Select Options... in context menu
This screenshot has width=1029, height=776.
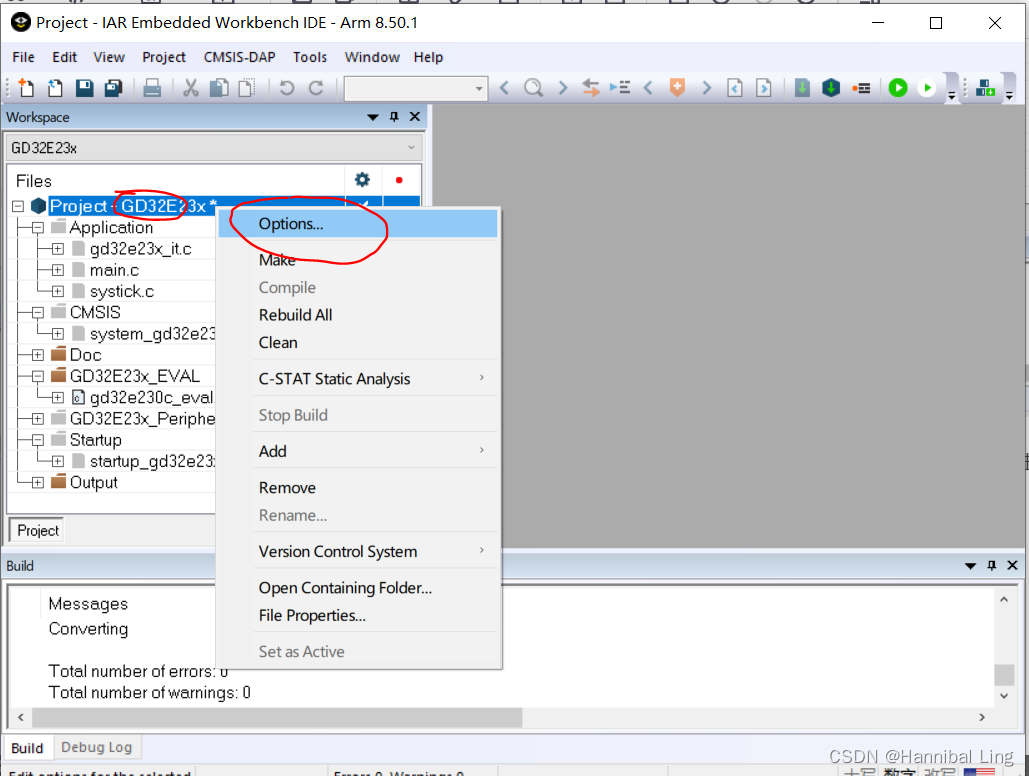358,224
